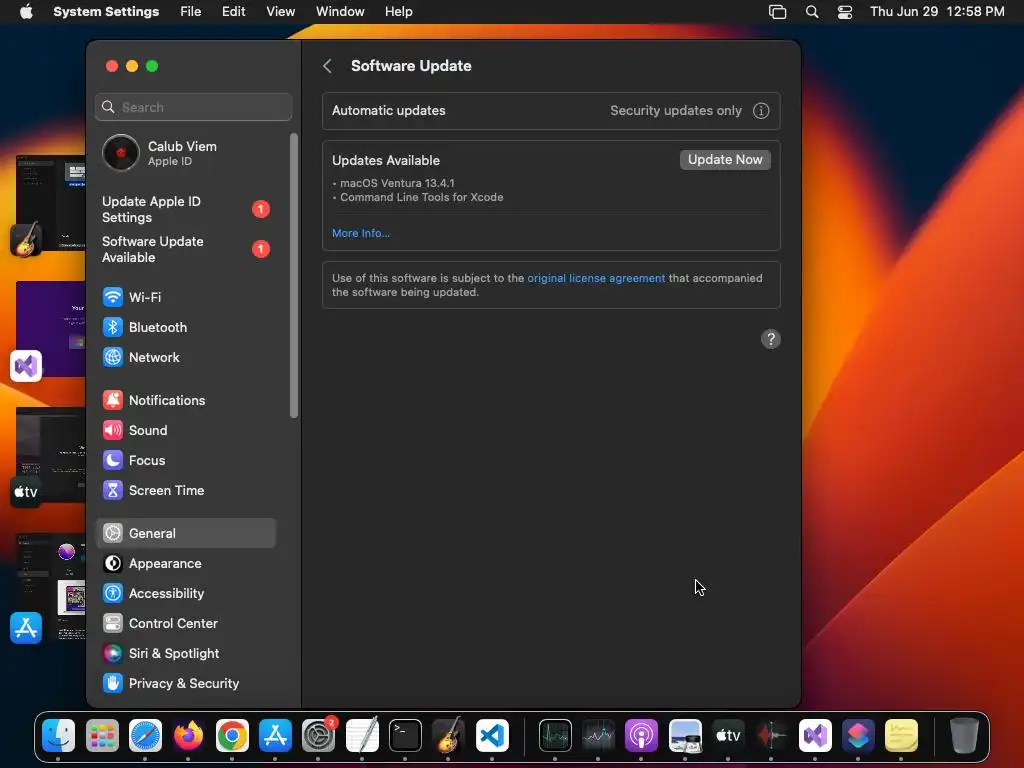
Task: Launch Google Chrome from the Dock
Action: pos(232,735)
